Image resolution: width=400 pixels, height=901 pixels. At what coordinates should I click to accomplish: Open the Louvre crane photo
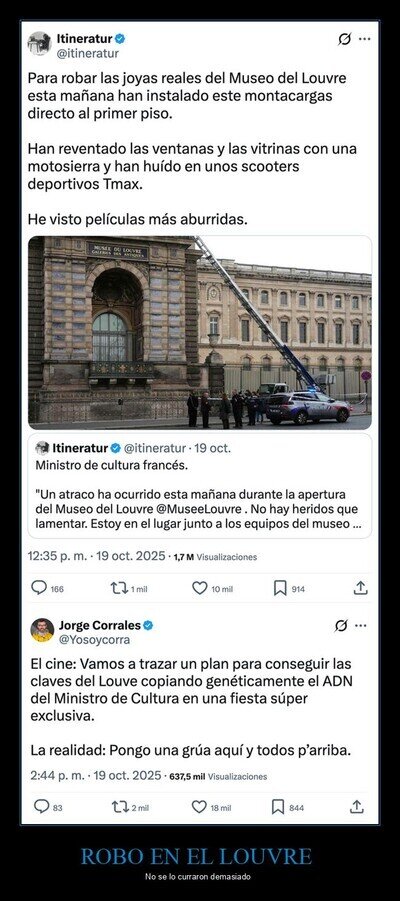click(199, 332)
